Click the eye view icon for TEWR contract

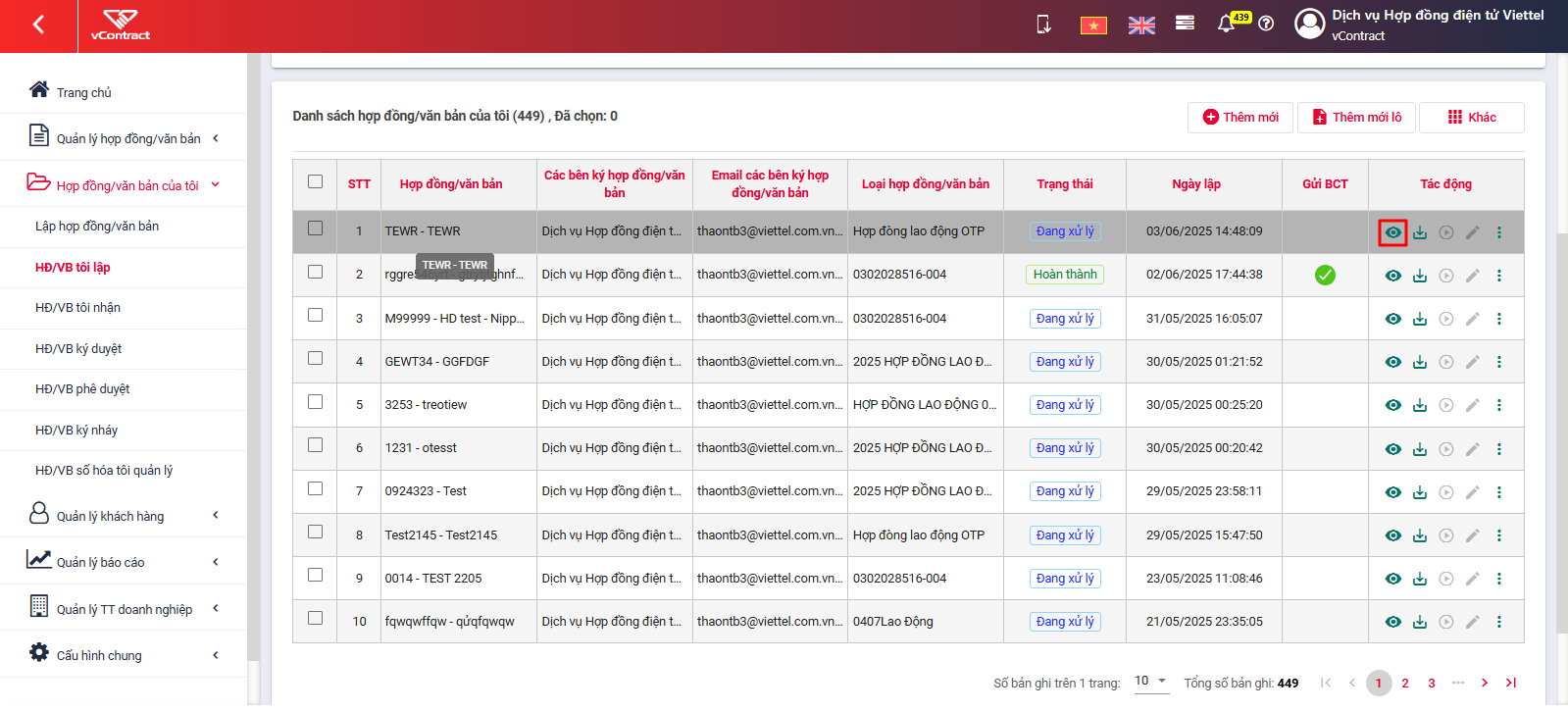(1392, 232)
